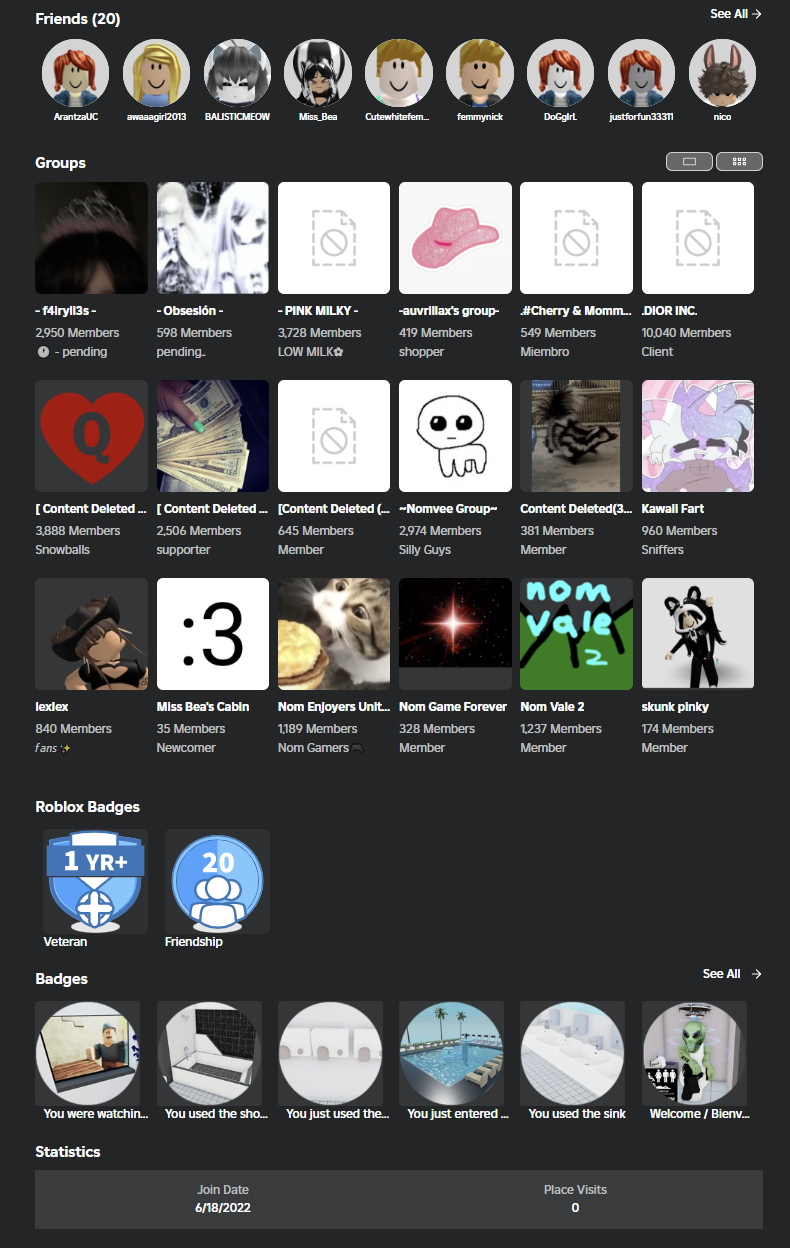
Task: Open the Miss Bea's Cabin group
Action: coord(213,663)
